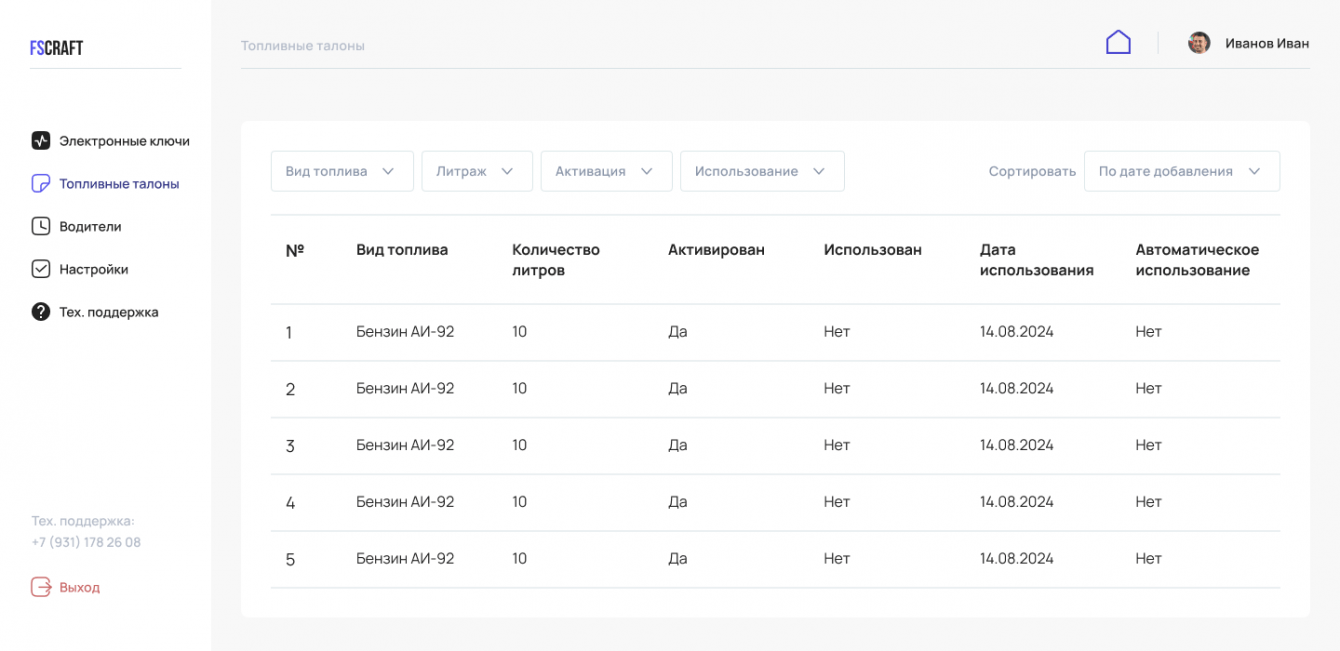Open the Литраж filter dropdown
1340x651 pixels.
(476, 171)
